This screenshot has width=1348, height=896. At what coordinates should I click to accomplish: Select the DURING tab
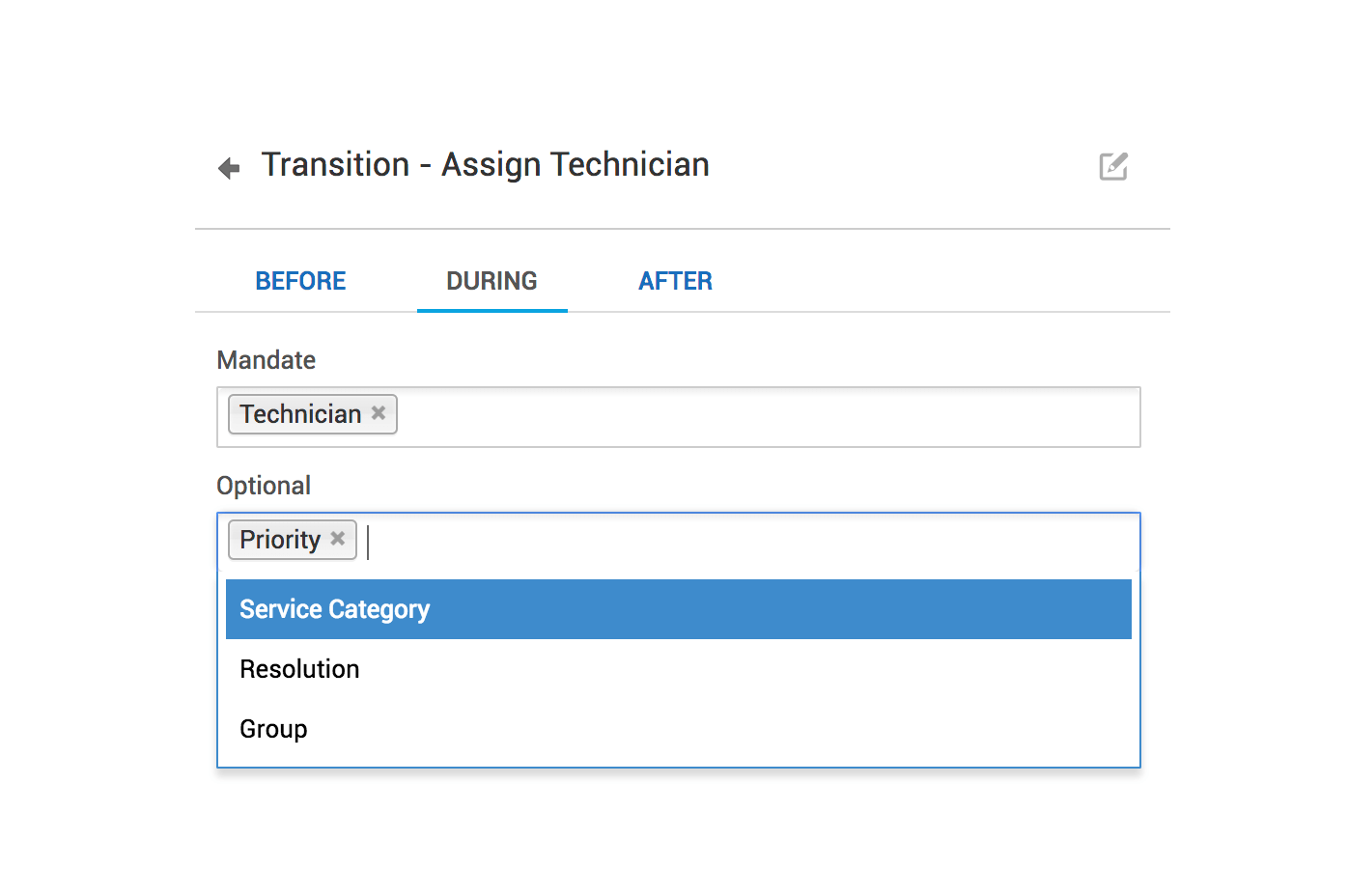(491, 281)
